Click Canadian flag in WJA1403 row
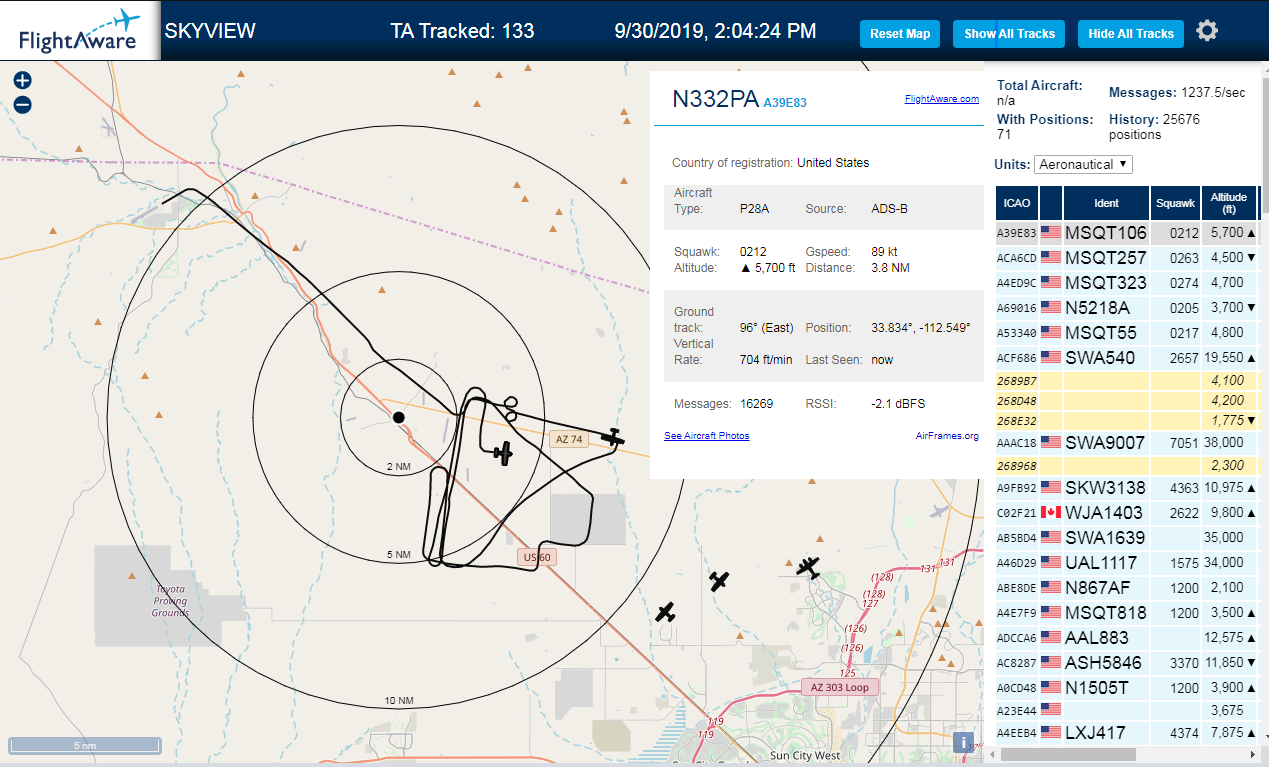 point(1051,512)
